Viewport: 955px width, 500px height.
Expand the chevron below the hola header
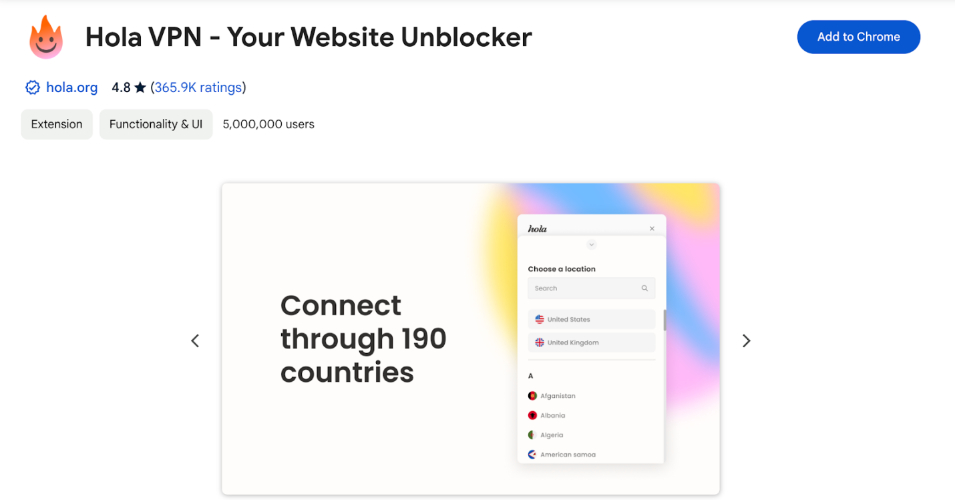pyautogui.click(x=591, y=245)
